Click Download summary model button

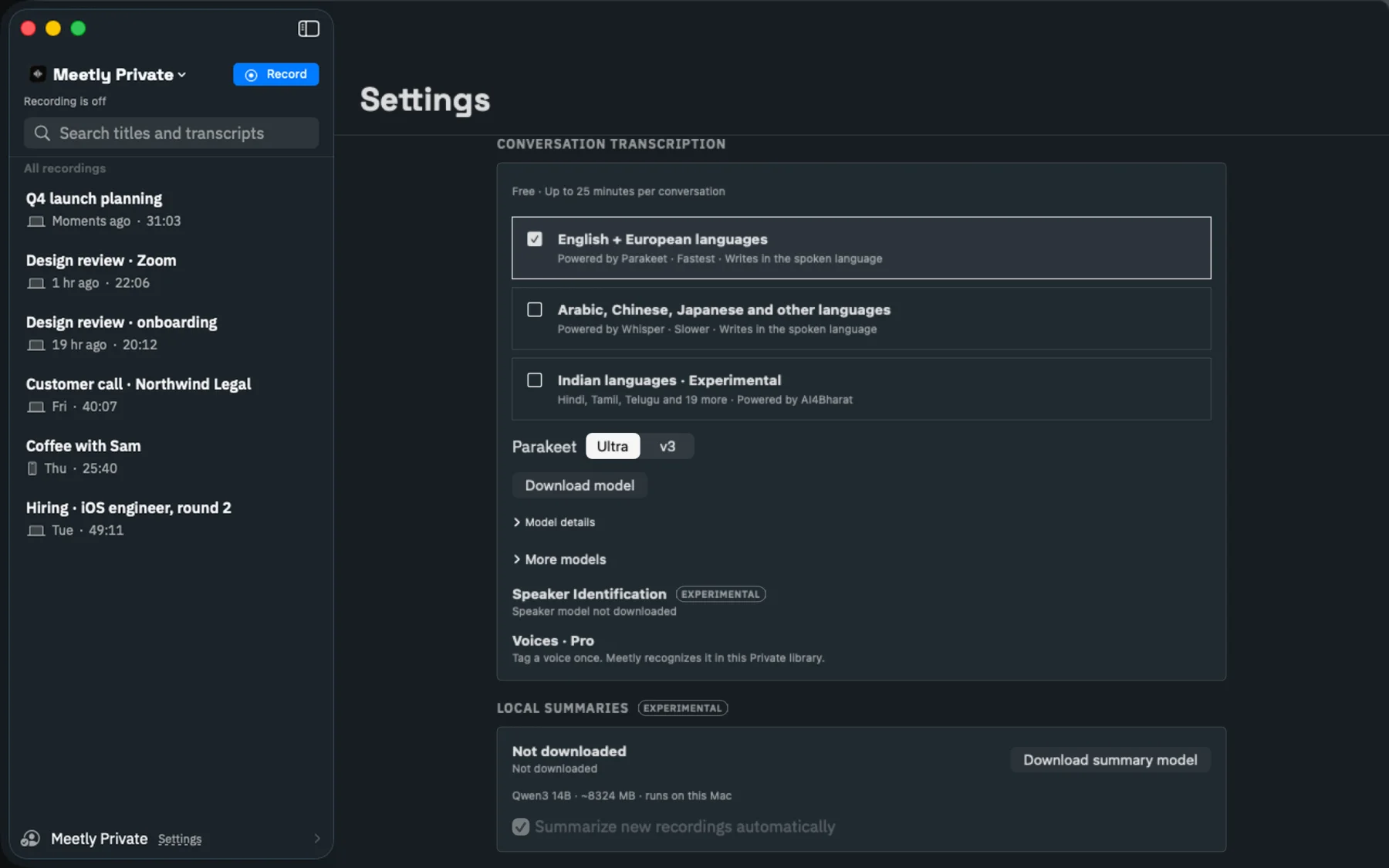coord(1110,760)
